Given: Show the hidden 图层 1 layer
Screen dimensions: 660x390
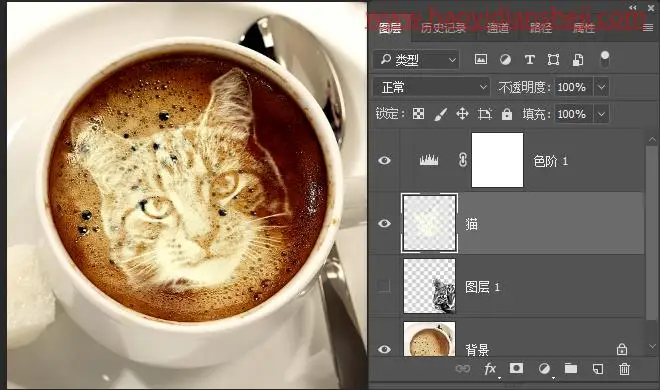Looking at the screenshot, I should pos(383,286).
